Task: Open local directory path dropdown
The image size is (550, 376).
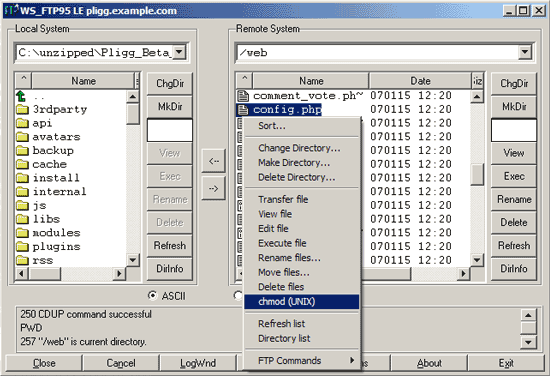Action: coord(179,53)
